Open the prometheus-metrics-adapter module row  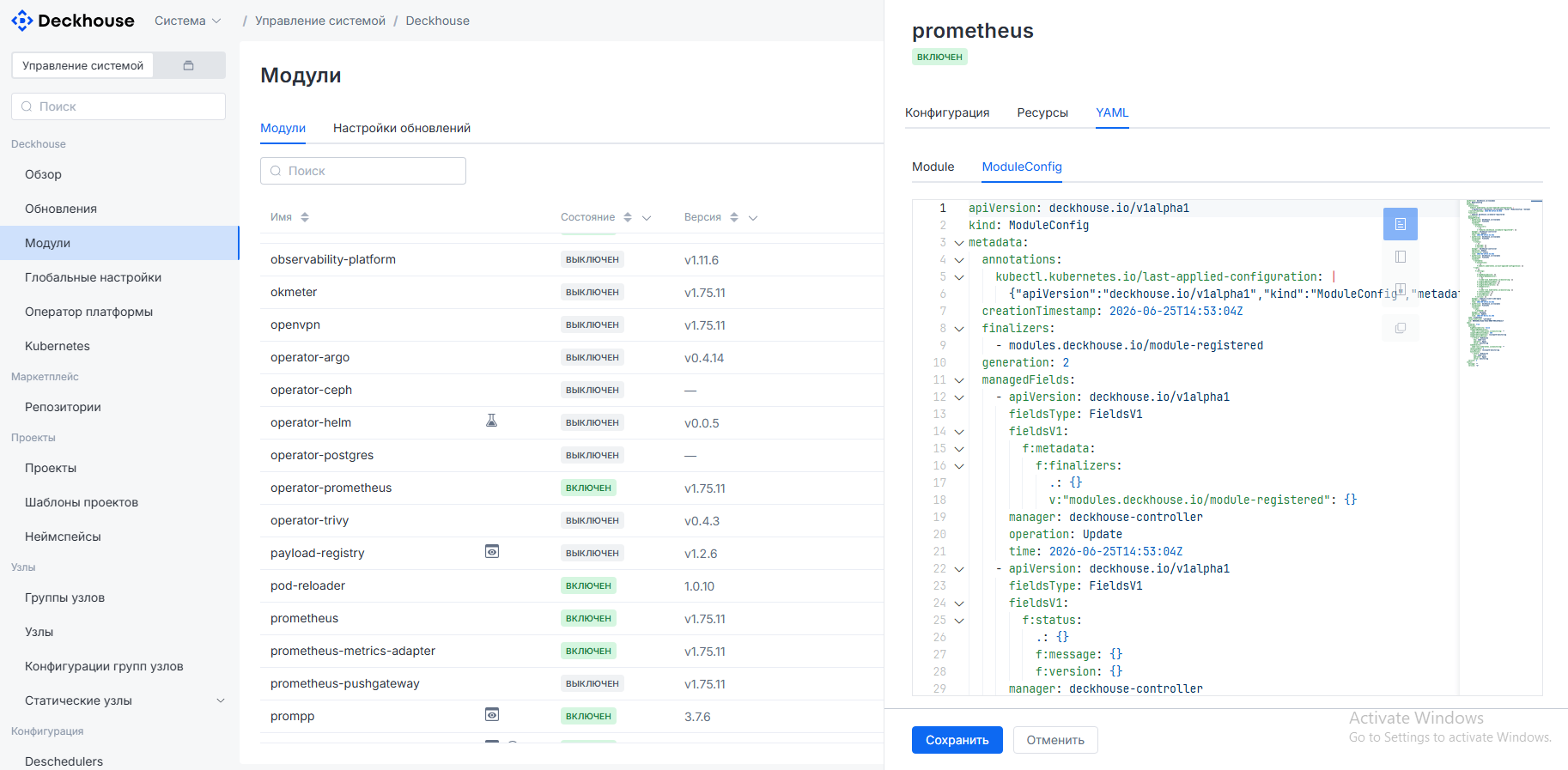click(x=572, y=651)
